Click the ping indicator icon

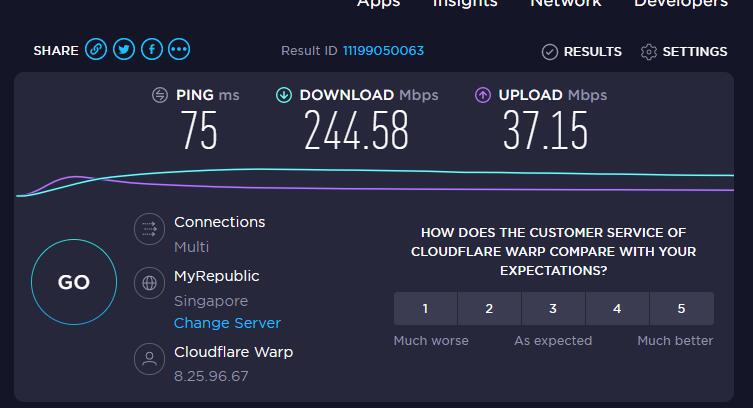[160, 95]
